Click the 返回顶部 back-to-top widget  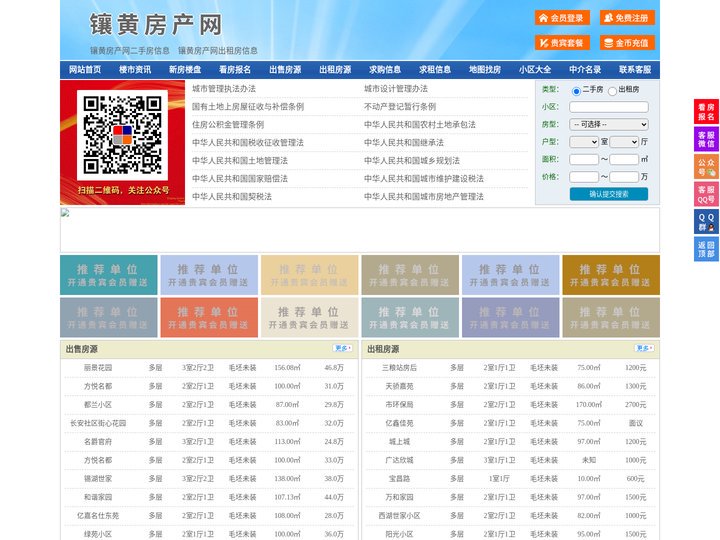[706, 249]
